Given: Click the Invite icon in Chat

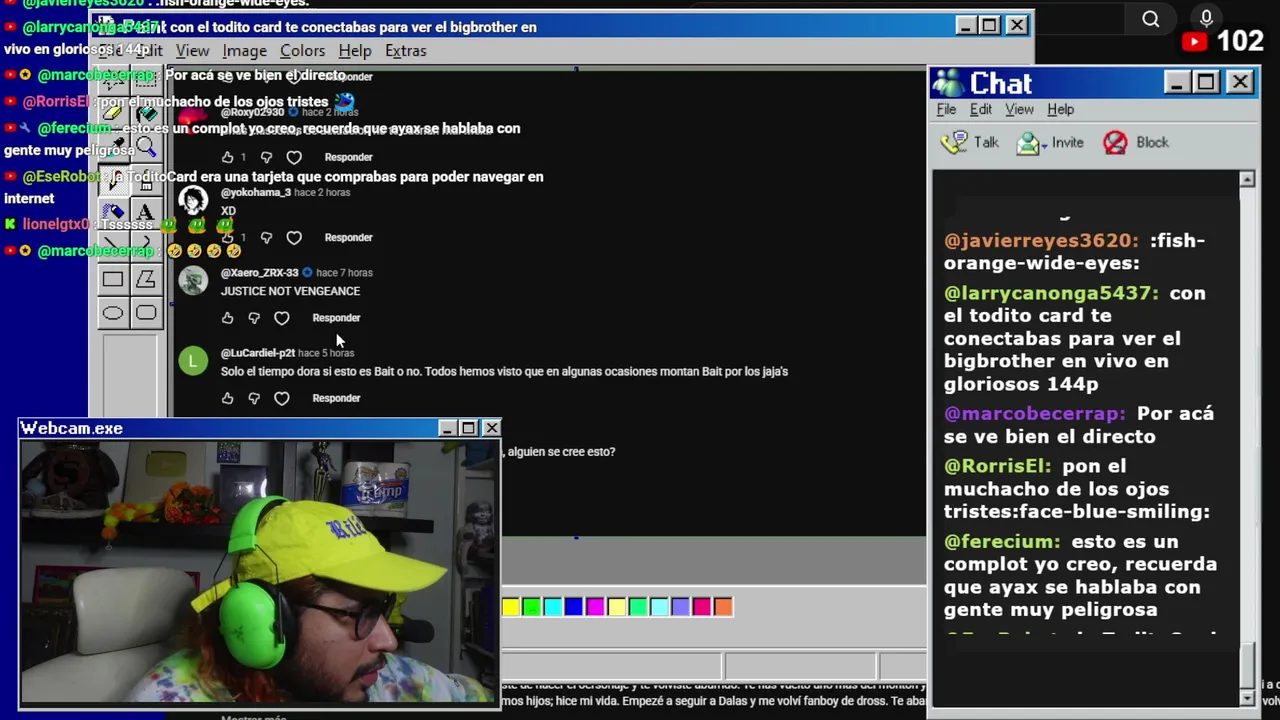Looking at the screenshot, I should click(1030, 143).
